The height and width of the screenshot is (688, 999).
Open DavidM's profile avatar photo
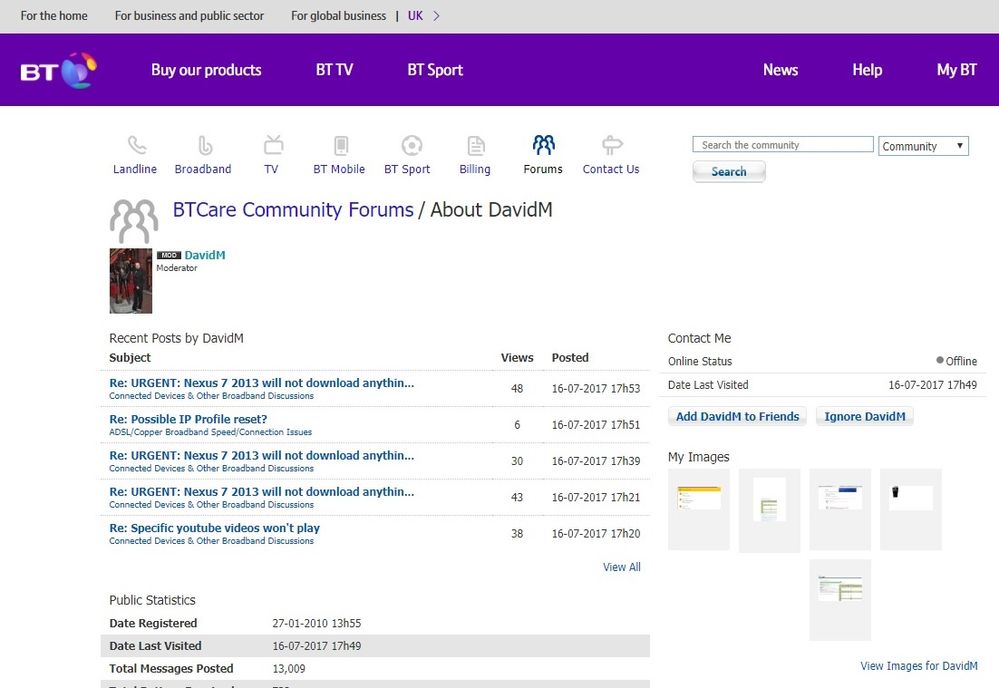point(131,281)
